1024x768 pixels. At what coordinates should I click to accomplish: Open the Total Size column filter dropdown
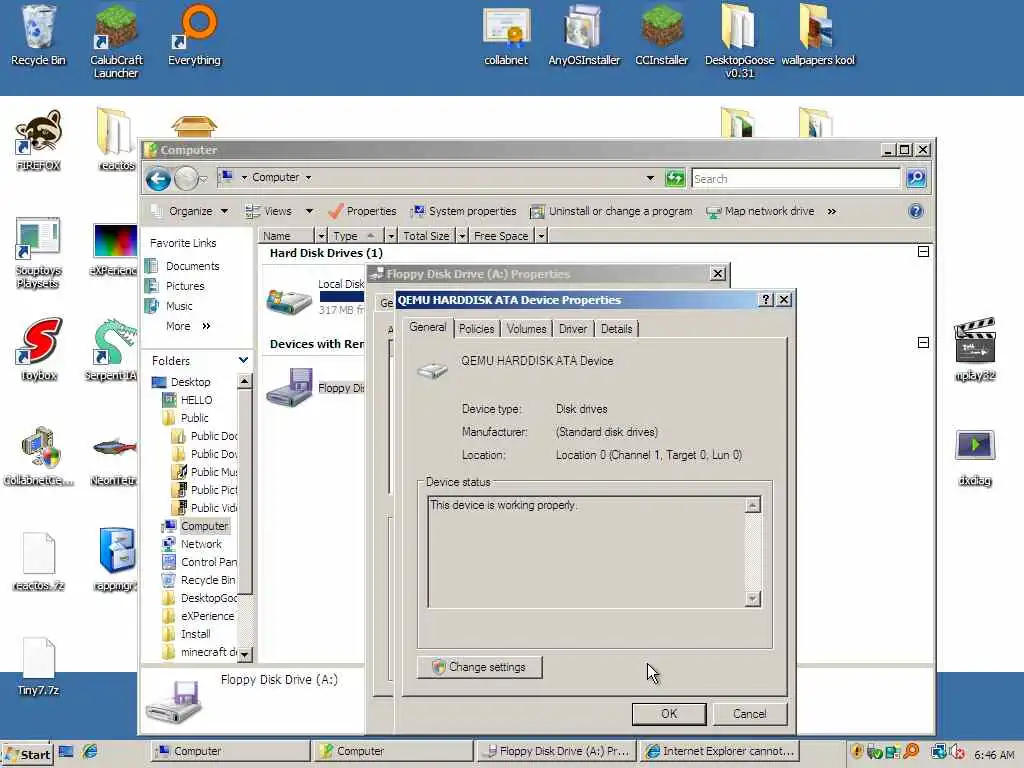(462, 236)
